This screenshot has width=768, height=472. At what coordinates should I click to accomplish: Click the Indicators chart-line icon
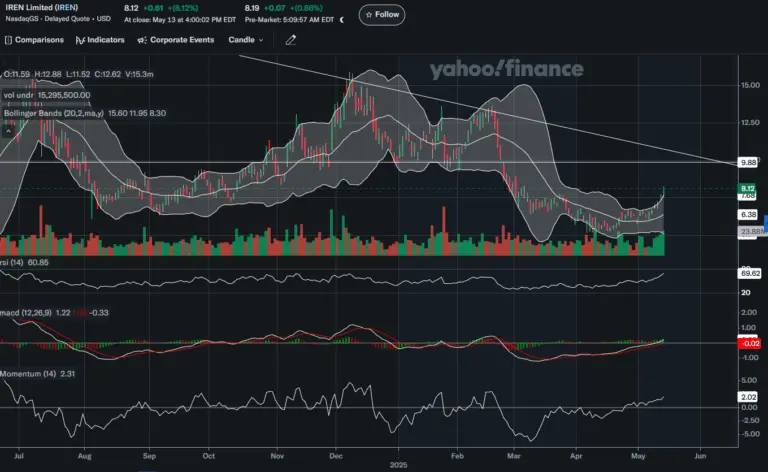tap(80, 40)
